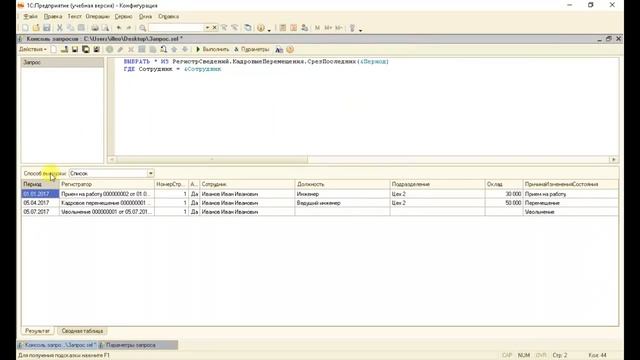Click the Период column header

click(x=40, y=184)
